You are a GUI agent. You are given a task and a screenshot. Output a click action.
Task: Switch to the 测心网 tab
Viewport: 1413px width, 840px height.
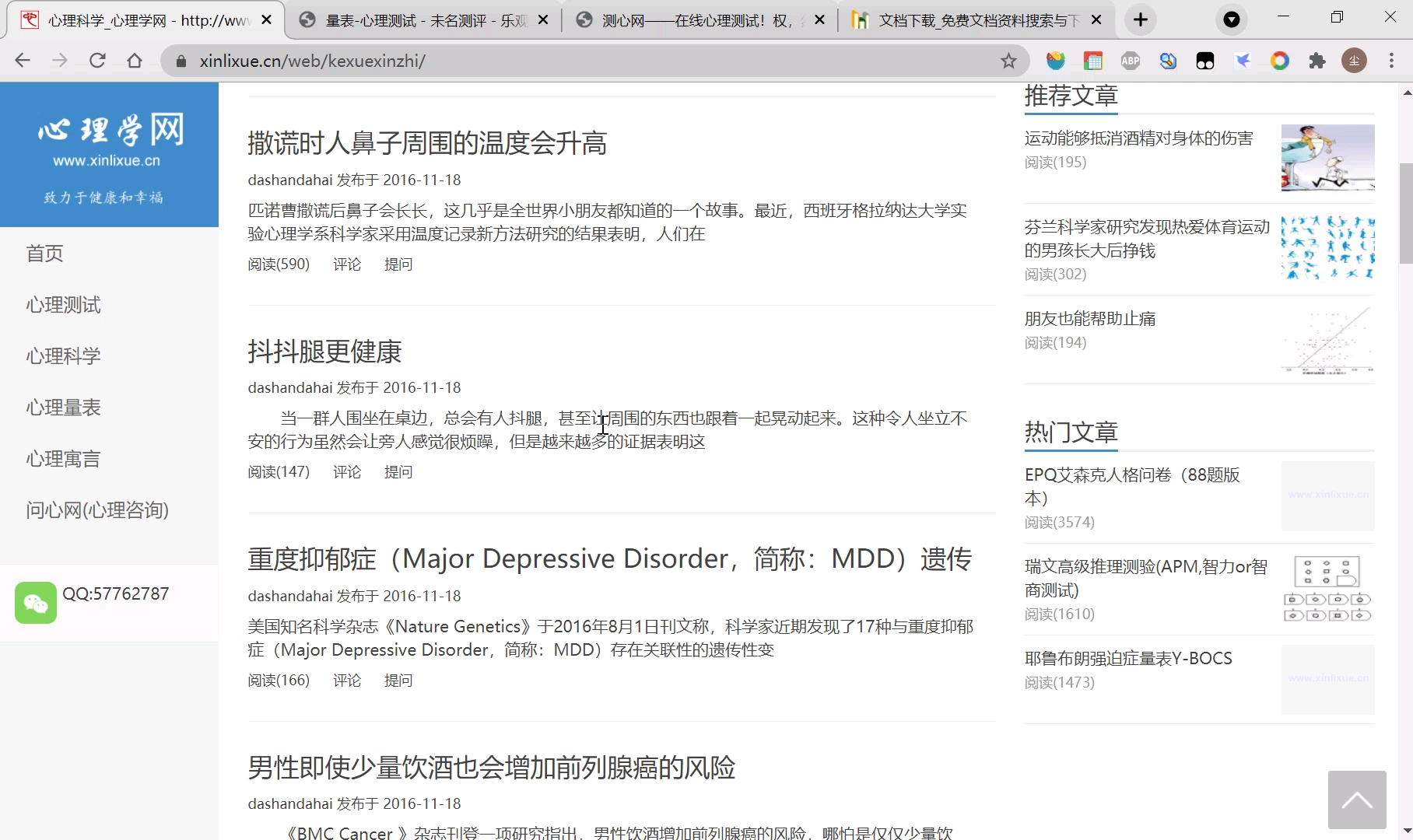[x=692, y=19]
